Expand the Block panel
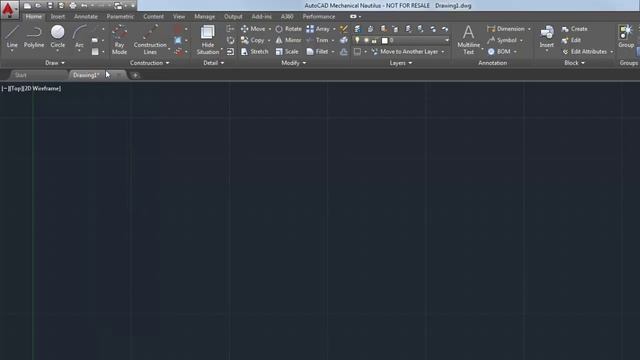 [x=574, y=63]
